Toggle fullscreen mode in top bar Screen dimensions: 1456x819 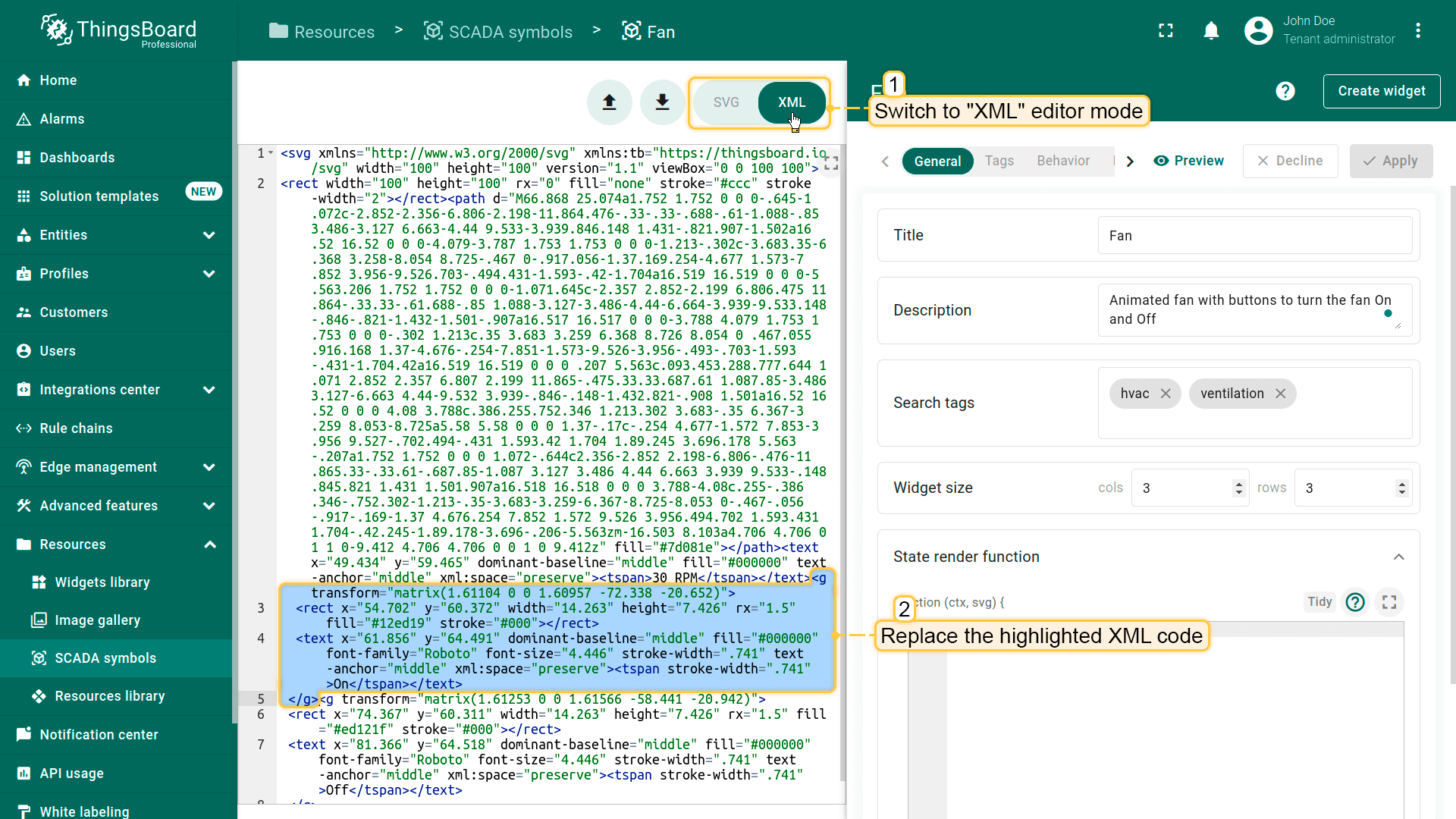(x=1166, y=31)
